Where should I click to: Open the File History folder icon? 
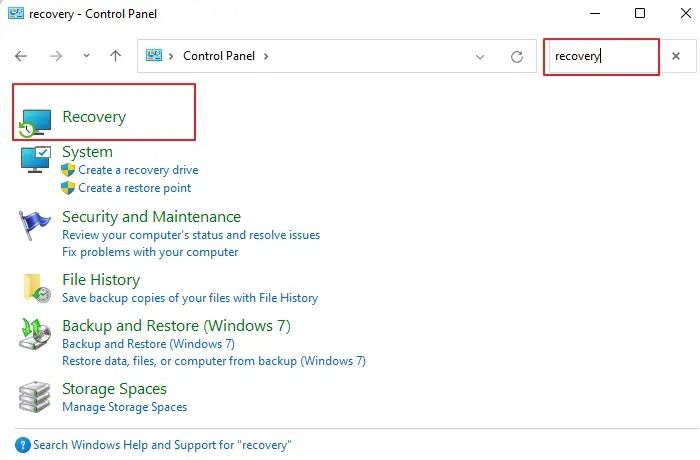[37, 287]
